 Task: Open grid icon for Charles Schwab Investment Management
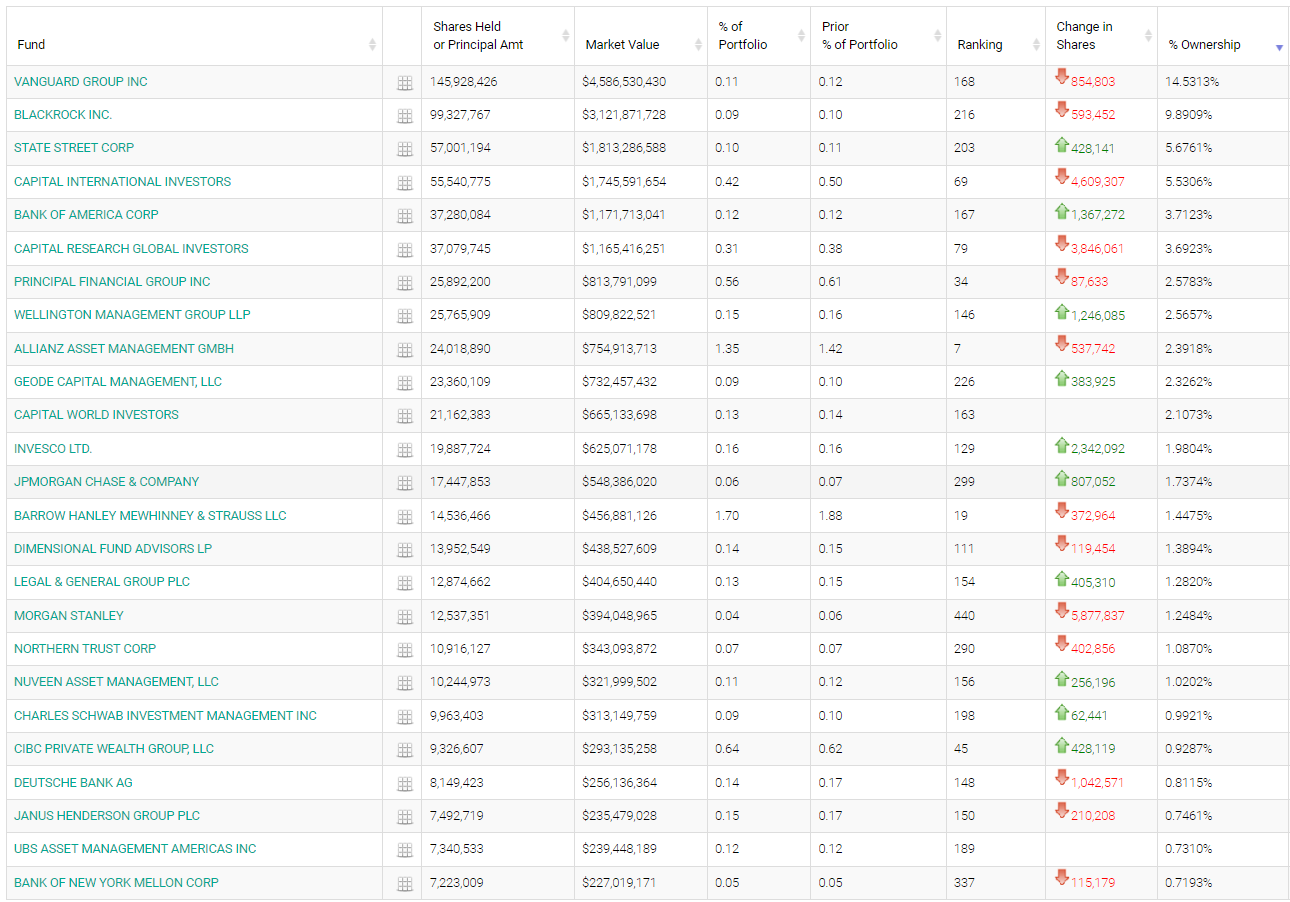(404, 718)
